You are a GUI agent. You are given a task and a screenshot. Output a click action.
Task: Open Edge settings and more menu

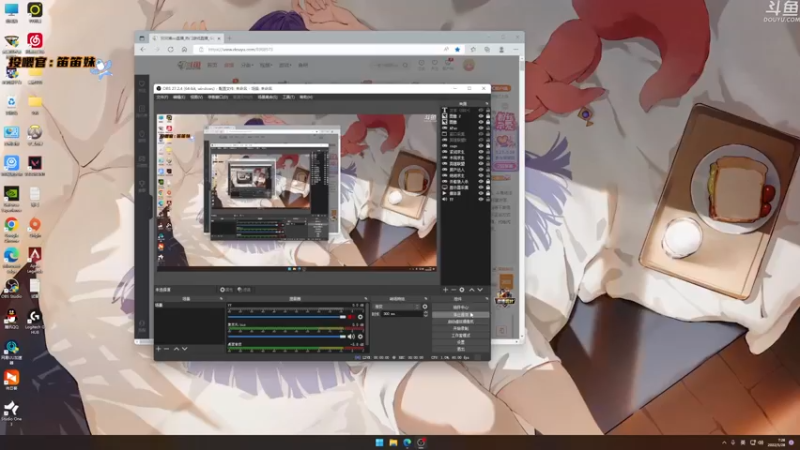point(516,49)
